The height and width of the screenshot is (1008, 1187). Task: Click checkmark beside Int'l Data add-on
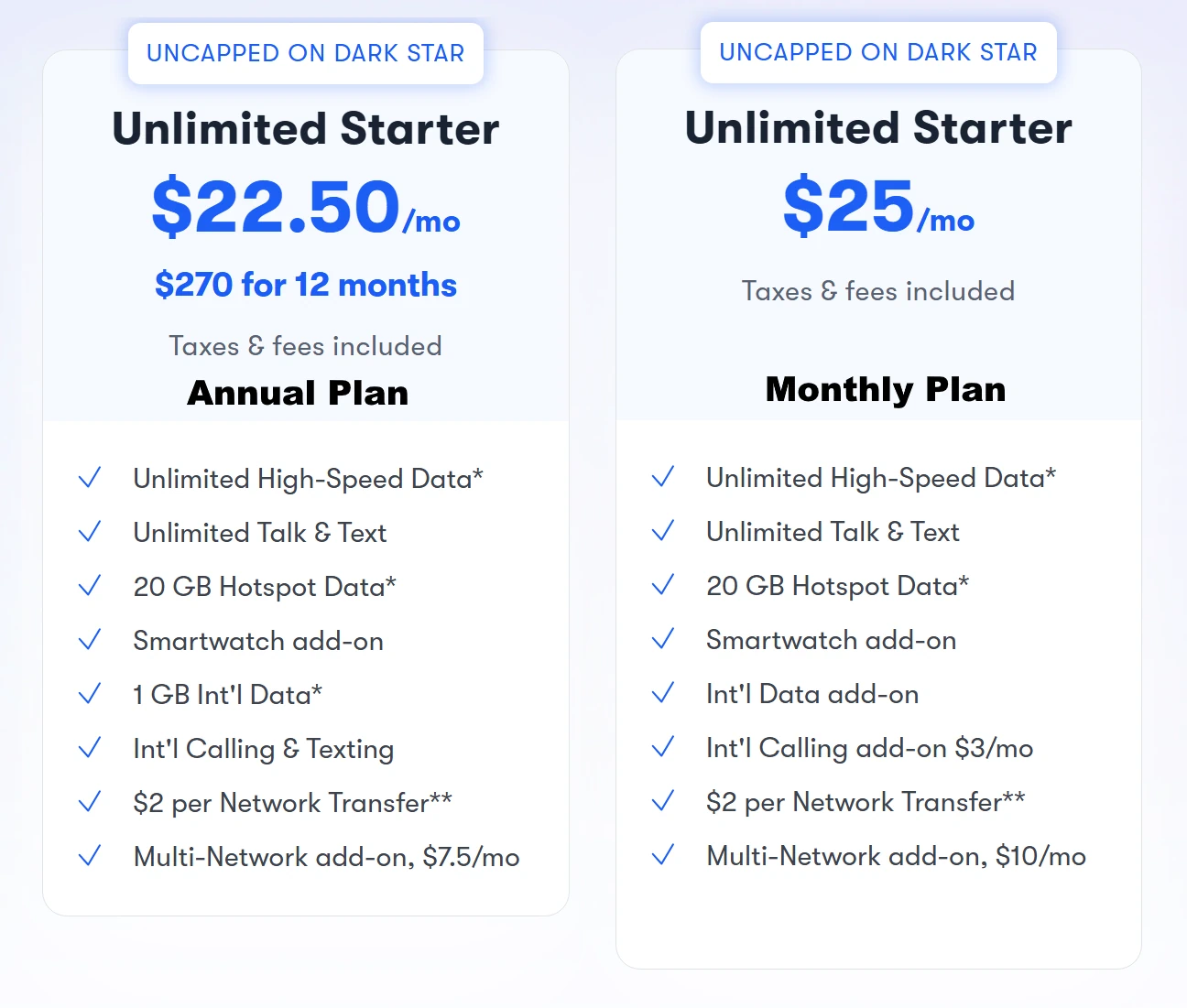point(662,694)
